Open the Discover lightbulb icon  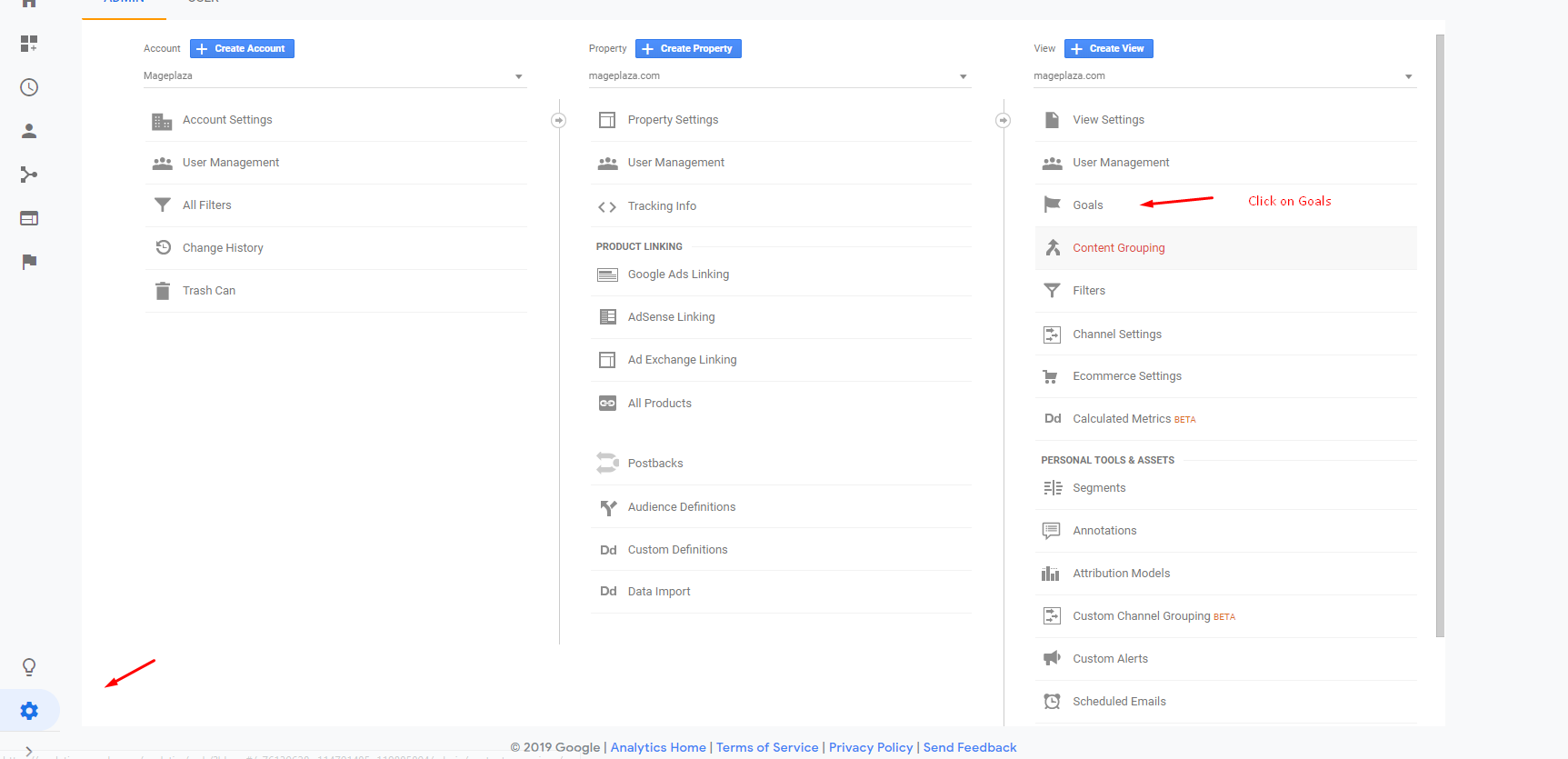29,667
